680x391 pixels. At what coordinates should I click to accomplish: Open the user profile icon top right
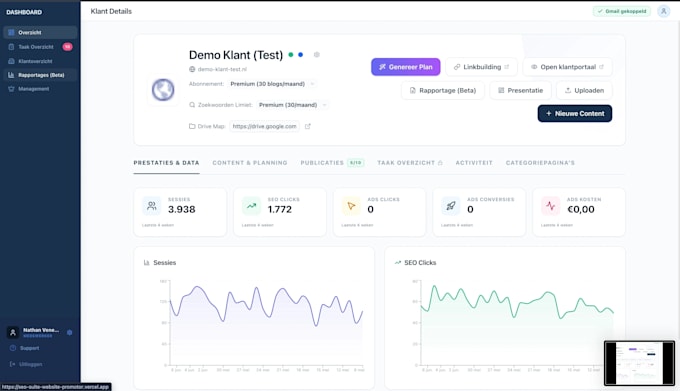(664, 11)
